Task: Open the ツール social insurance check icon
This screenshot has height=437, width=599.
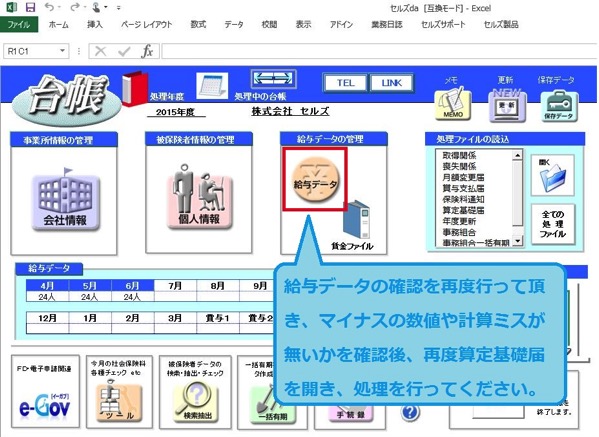Action: point(119,401)
